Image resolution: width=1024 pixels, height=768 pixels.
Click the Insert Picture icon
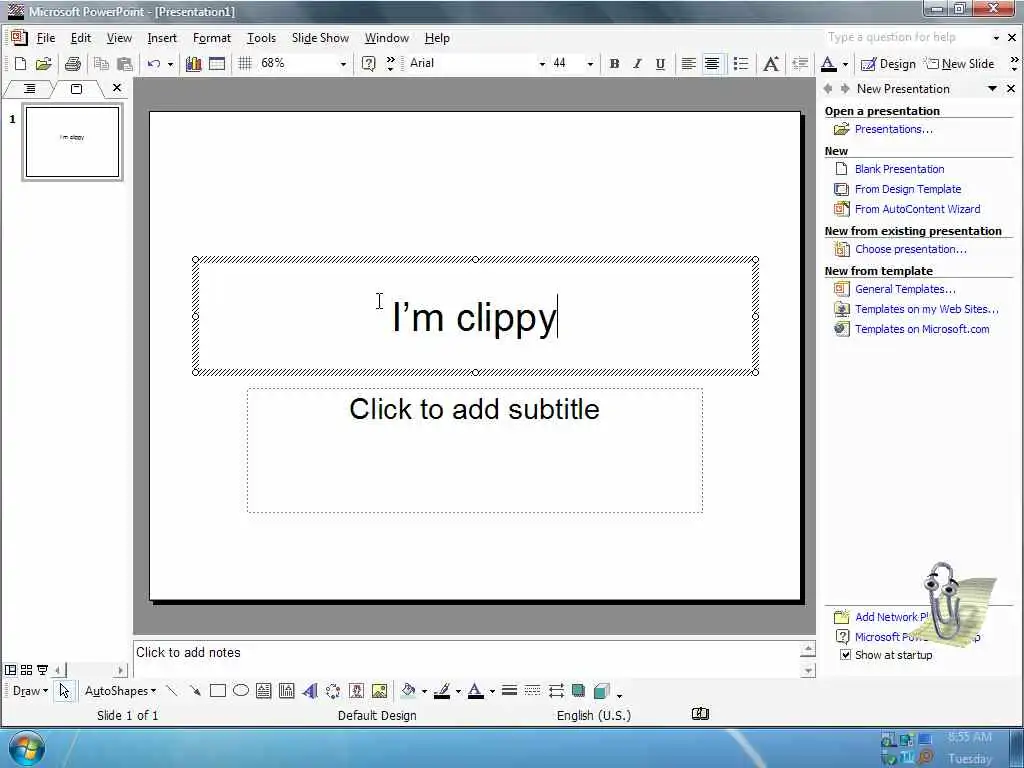click(379, 691)
